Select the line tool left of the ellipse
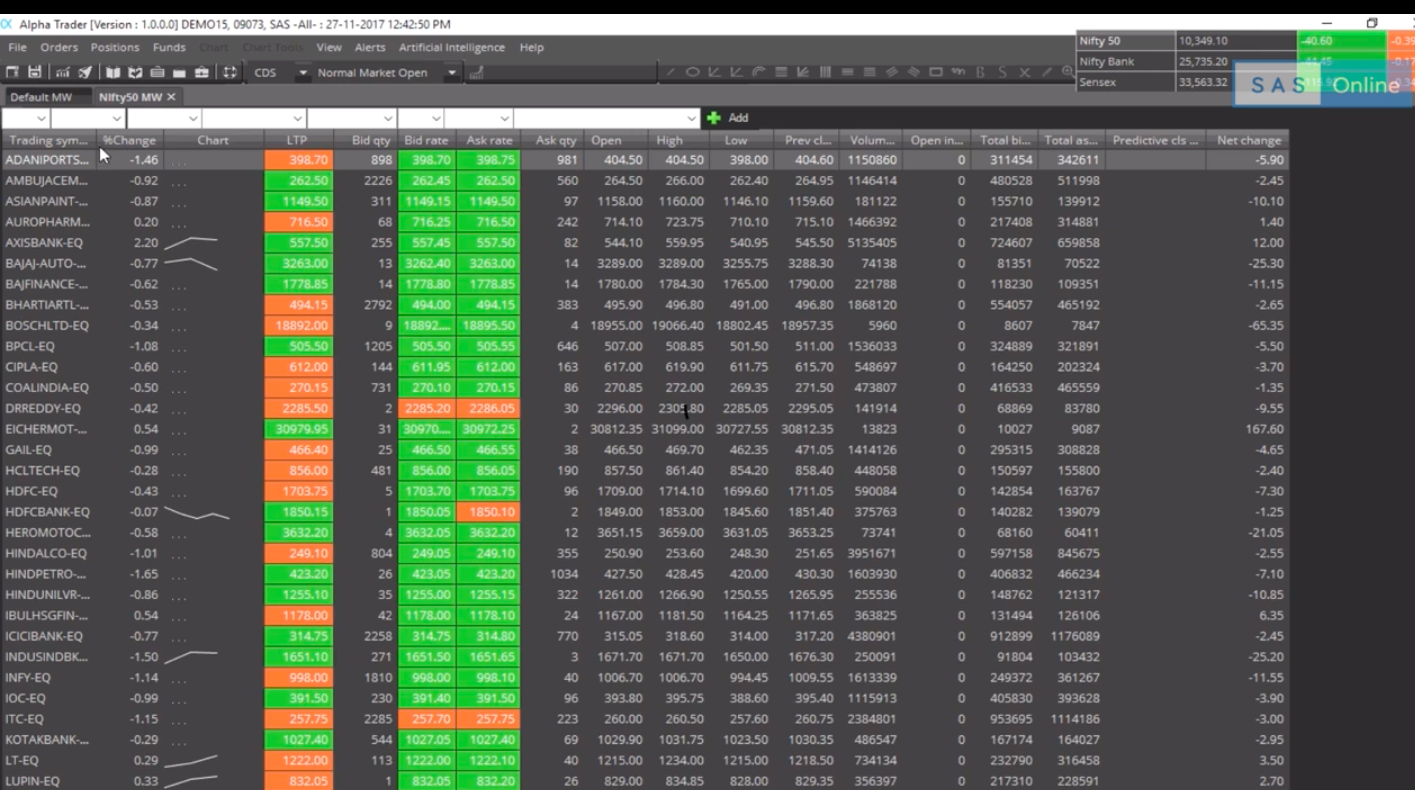Screen dimensions: 1415x790 (x=671, y=72)
